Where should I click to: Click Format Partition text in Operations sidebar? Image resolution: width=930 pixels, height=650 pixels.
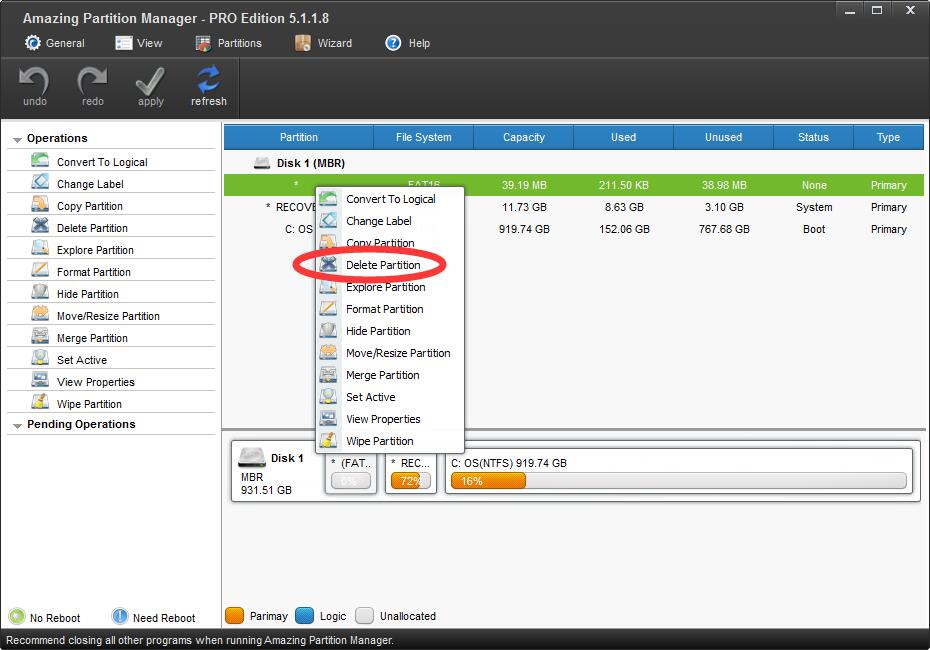pos(94,272)
